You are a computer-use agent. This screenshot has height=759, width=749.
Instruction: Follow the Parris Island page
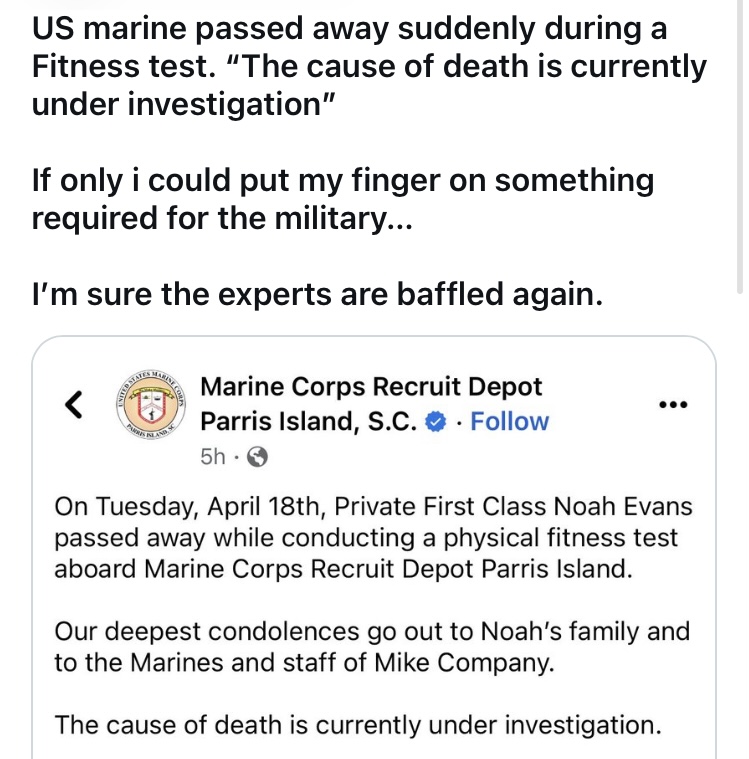click(509, 421)
